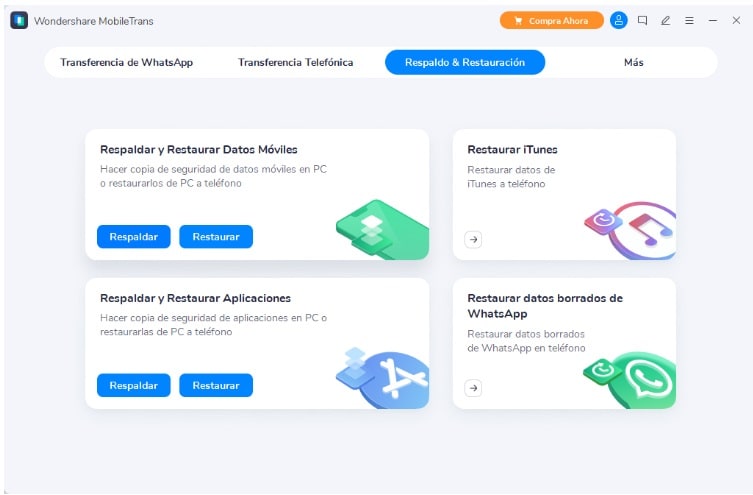Click Respaldar under Datos Móviles
This screenshot has width=753, height=495.
134,237
